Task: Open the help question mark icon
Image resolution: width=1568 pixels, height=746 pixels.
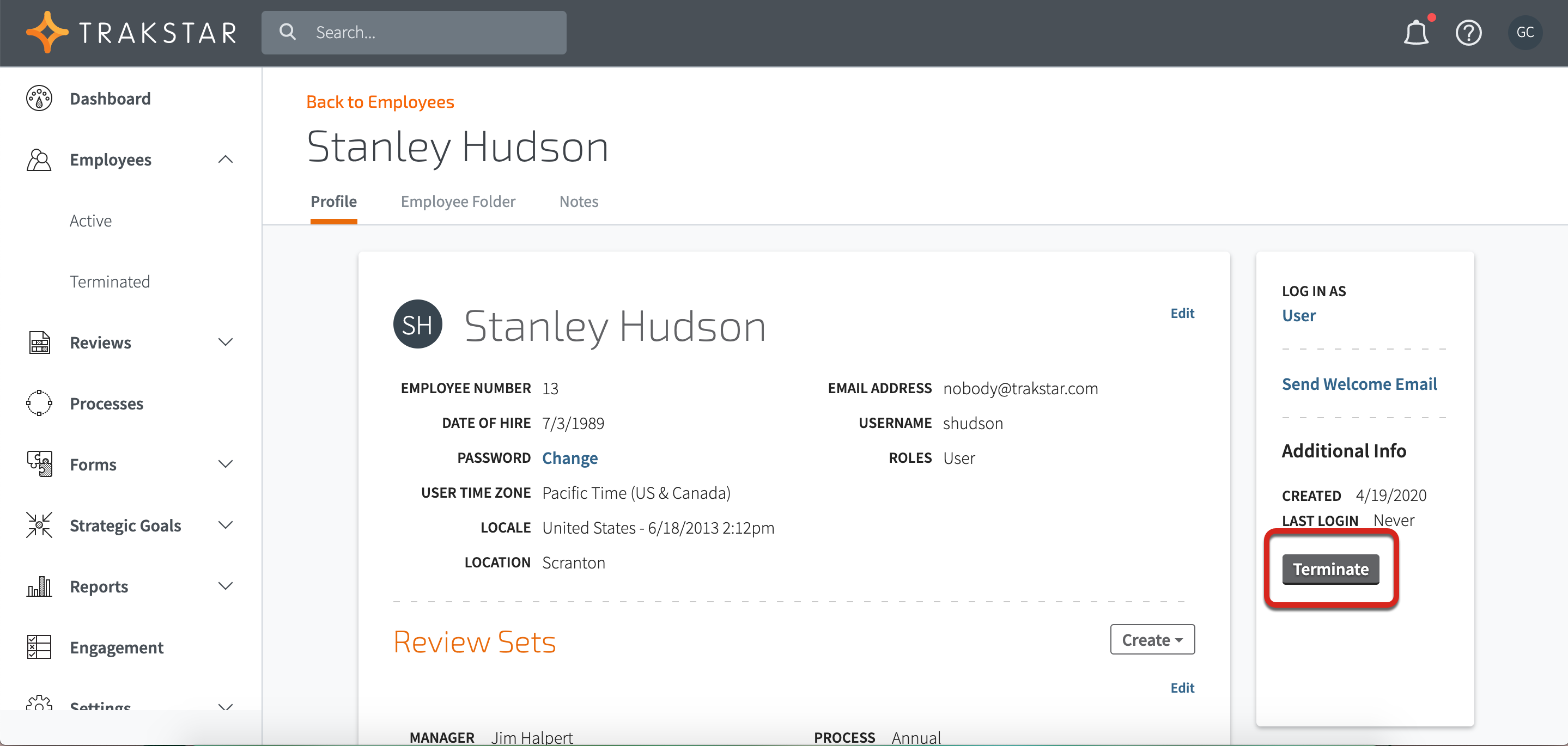Action: [x=1468, y=33]
